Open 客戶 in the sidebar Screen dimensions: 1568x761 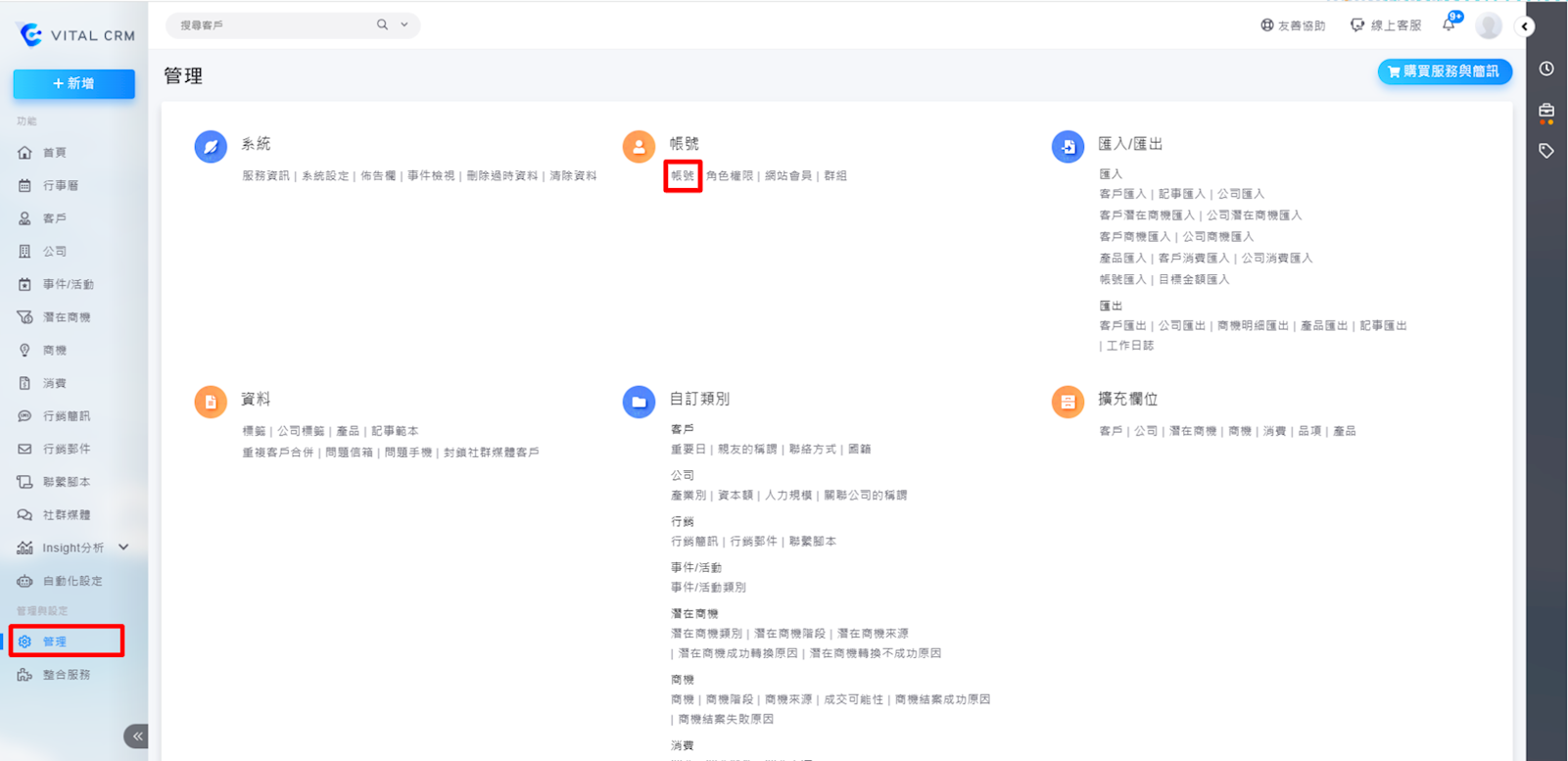tap(55, 218)
